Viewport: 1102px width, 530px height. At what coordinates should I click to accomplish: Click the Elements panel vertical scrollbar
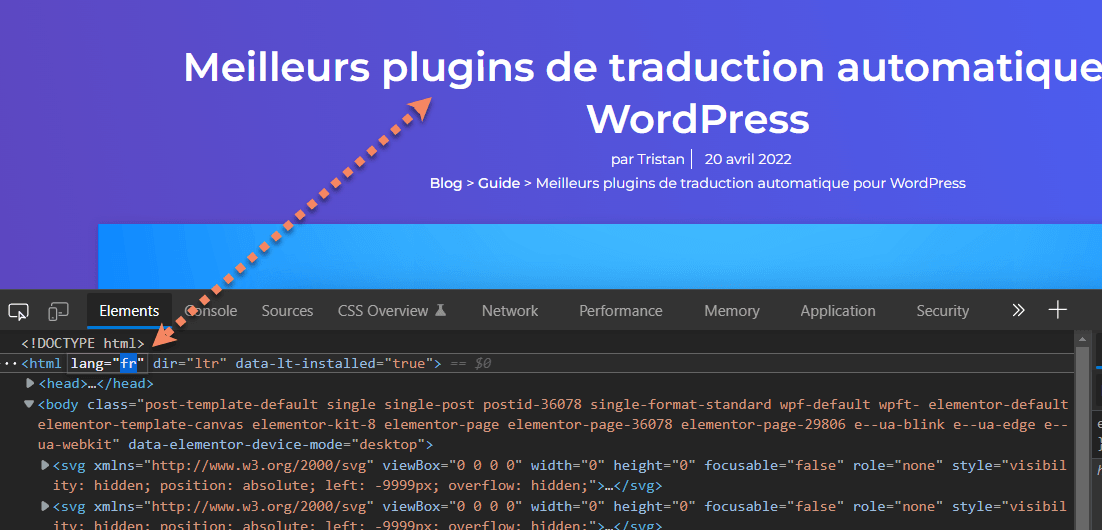1082,429
